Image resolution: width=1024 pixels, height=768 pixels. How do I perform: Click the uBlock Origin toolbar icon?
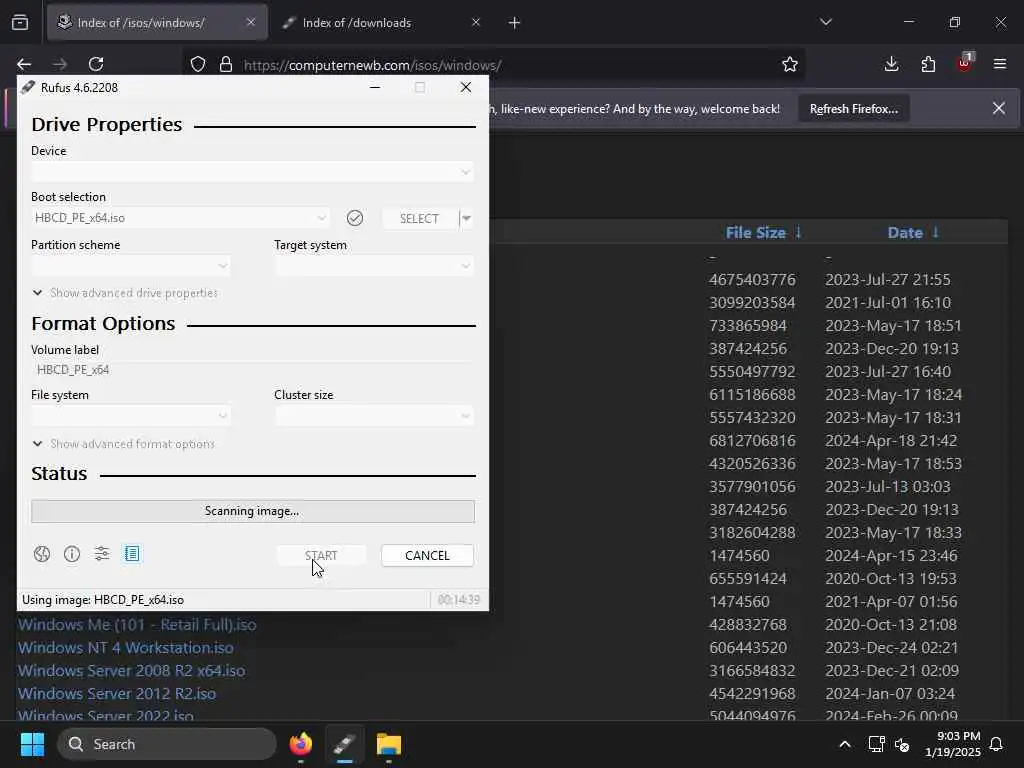[x=965, y=63]
